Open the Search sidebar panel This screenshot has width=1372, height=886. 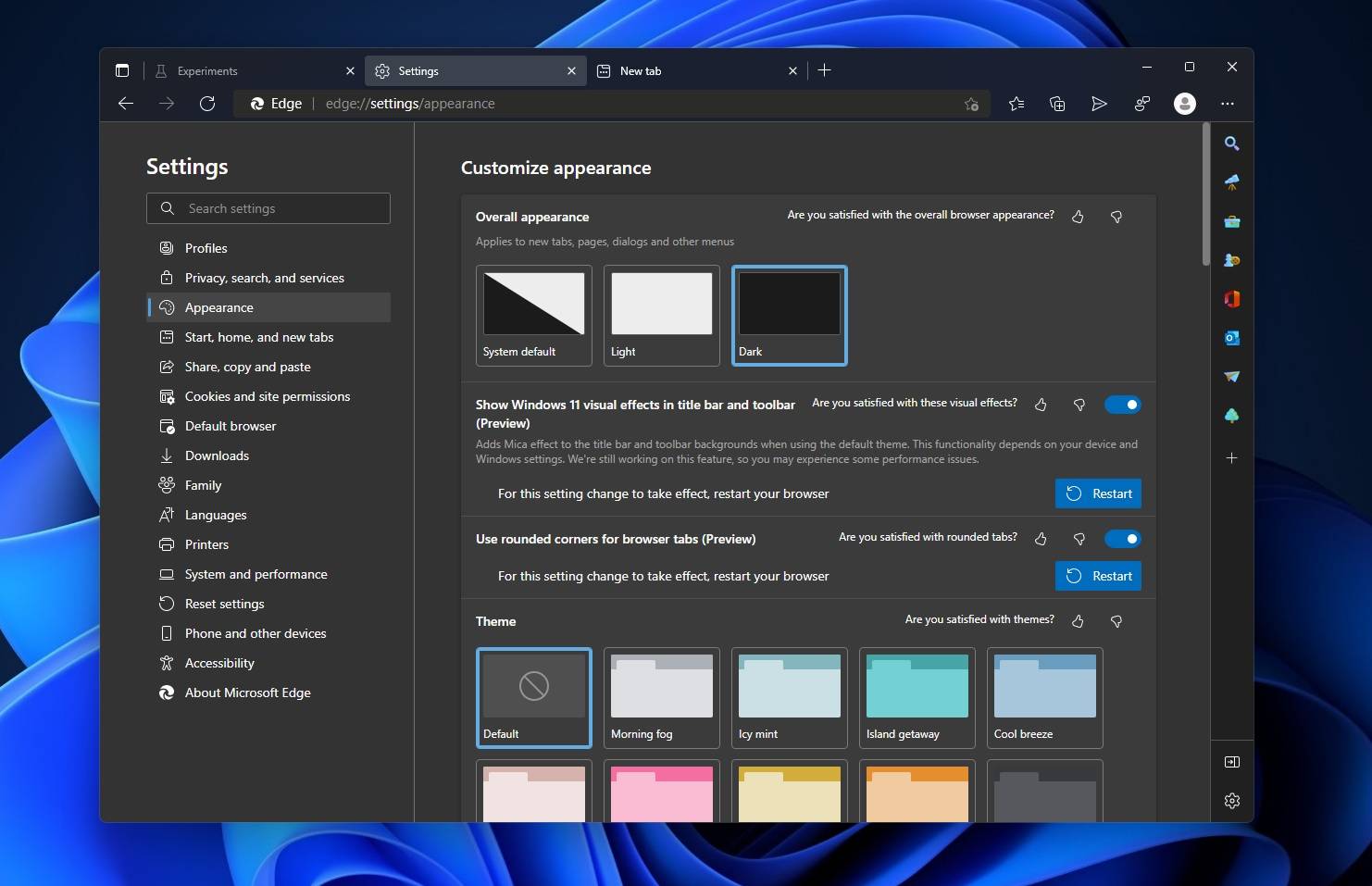pos(1232,144)
